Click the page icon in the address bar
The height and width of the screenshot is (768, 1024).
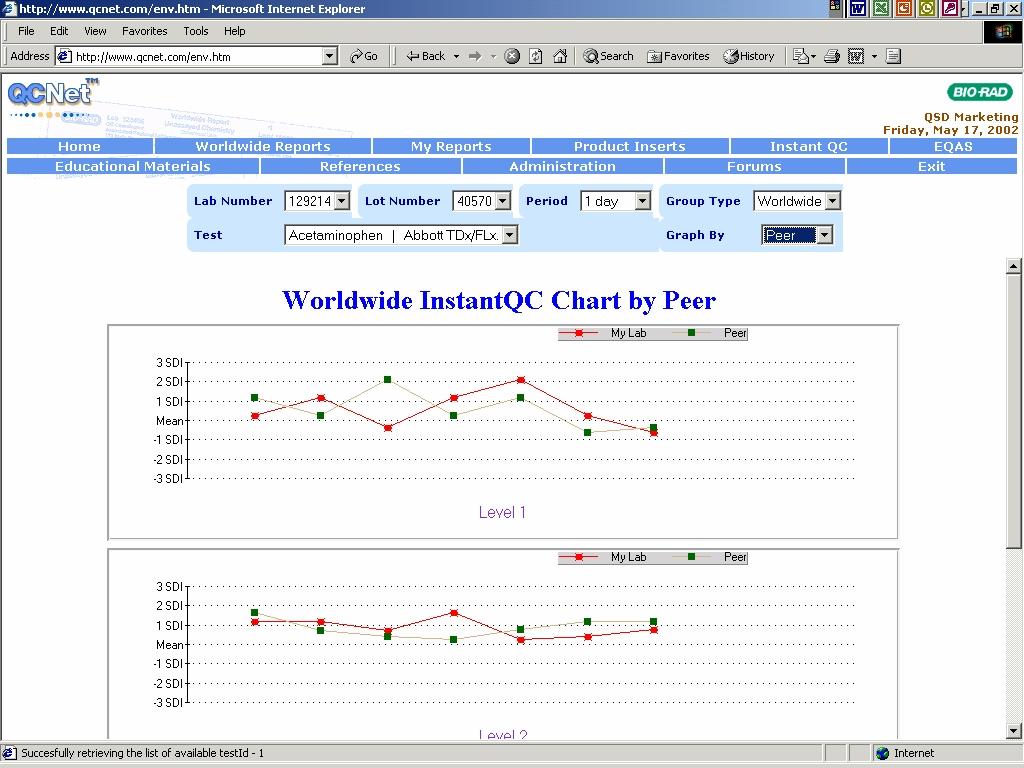click(64, 56)
